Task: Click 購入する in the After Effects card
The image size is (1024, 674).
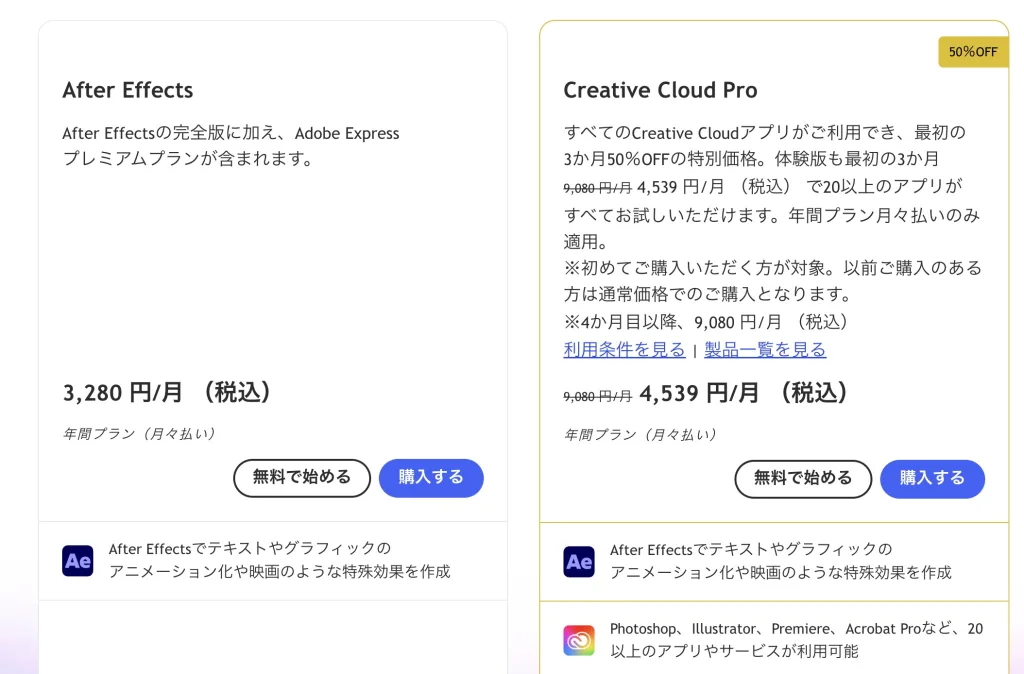Action: pyautogui.click(x=431, y=478)
